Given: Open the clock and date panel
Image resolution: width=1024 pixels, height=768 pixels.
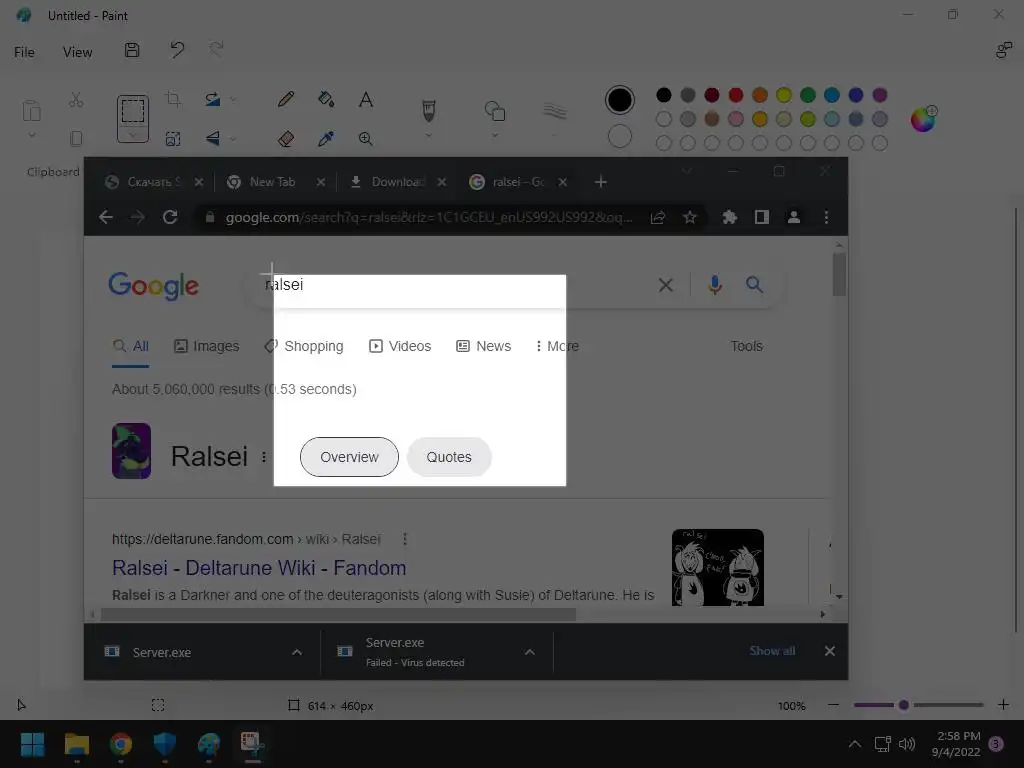Looking at the screenshot, I should click(x=958, y=744).
